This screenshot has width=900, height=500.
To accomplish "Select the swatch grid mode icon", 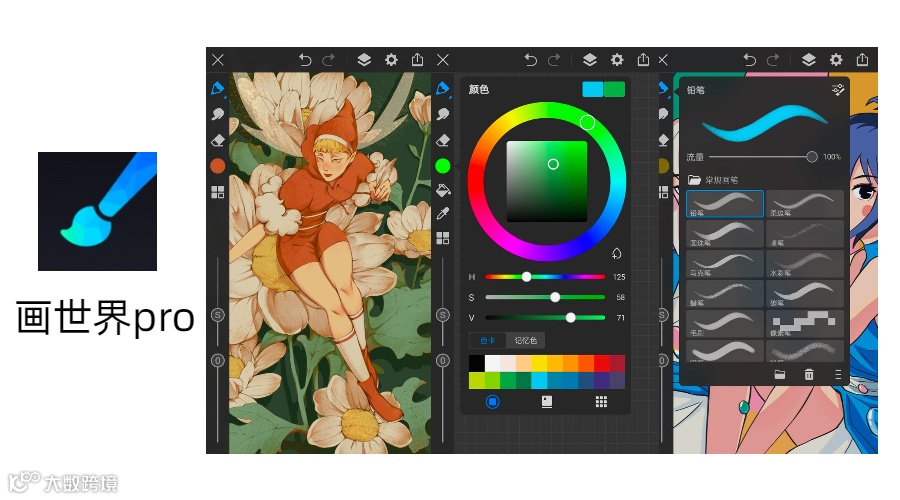I will 601,402.
